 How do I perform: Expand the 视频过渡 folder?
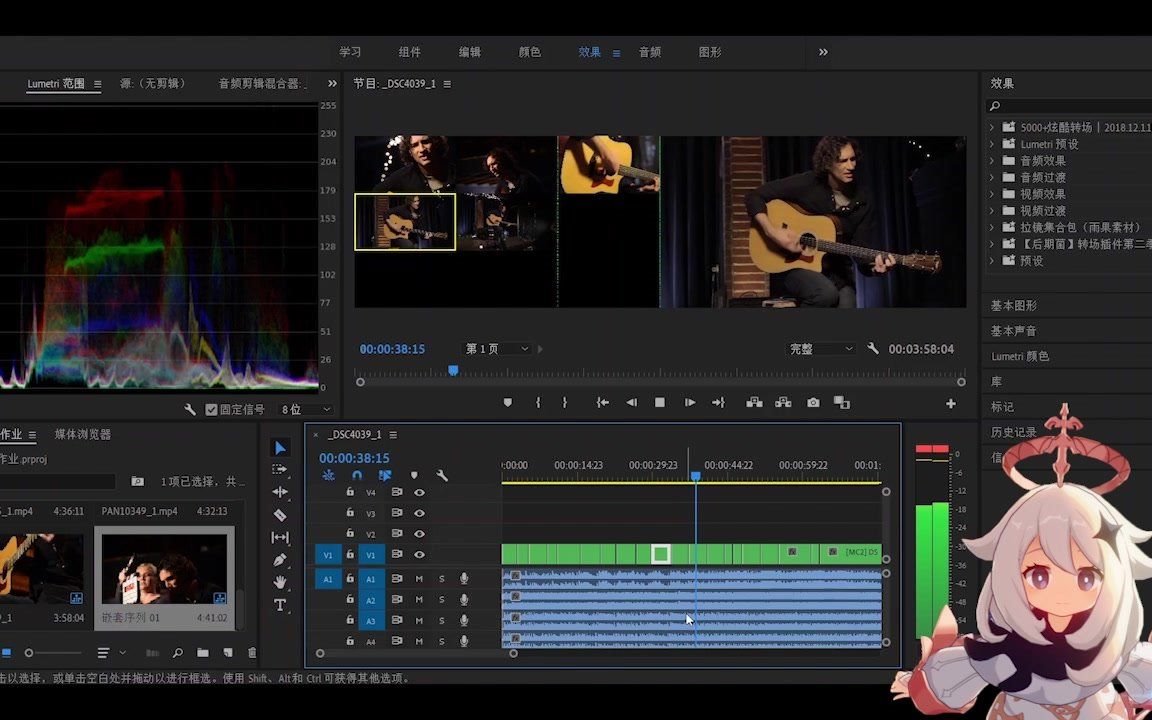pyautogui.click(x=992, y=211)
